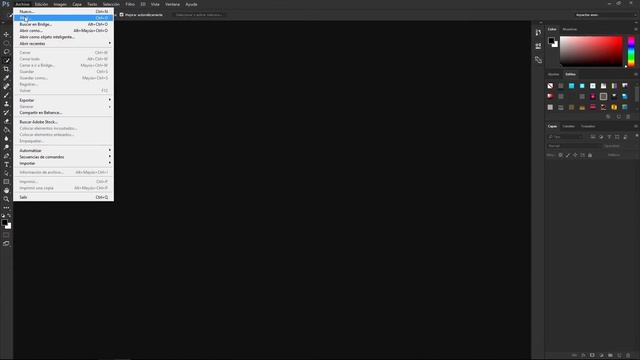Click Buscar Adobe Stock entry
Viewport: 640px width, 360px height.
click(64, 122)
